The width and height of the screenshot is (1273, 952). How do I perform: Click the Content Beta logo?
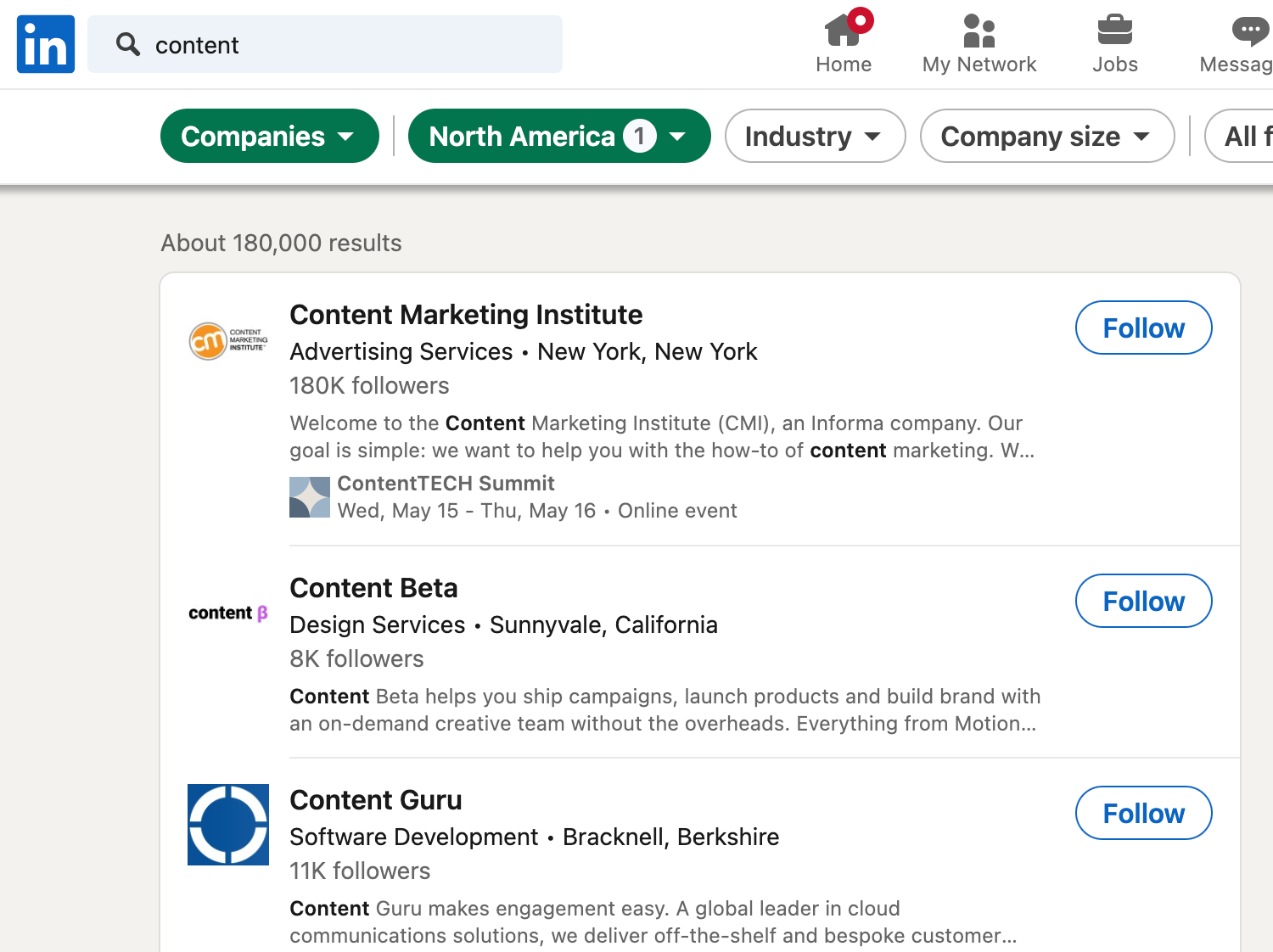pyautogui.click(x=228, y=613)
